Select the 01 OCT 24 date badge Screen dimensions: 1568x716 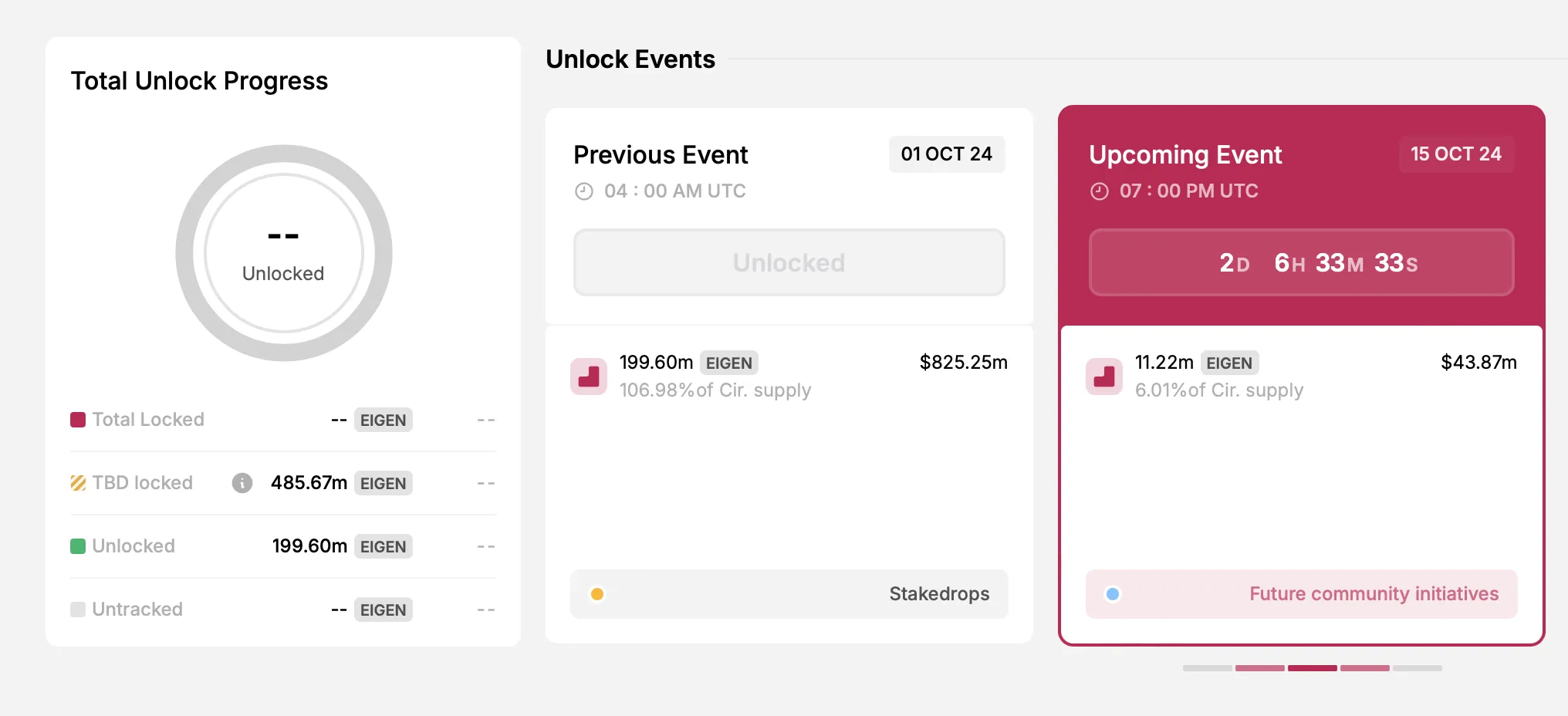[x=946, y=154]
